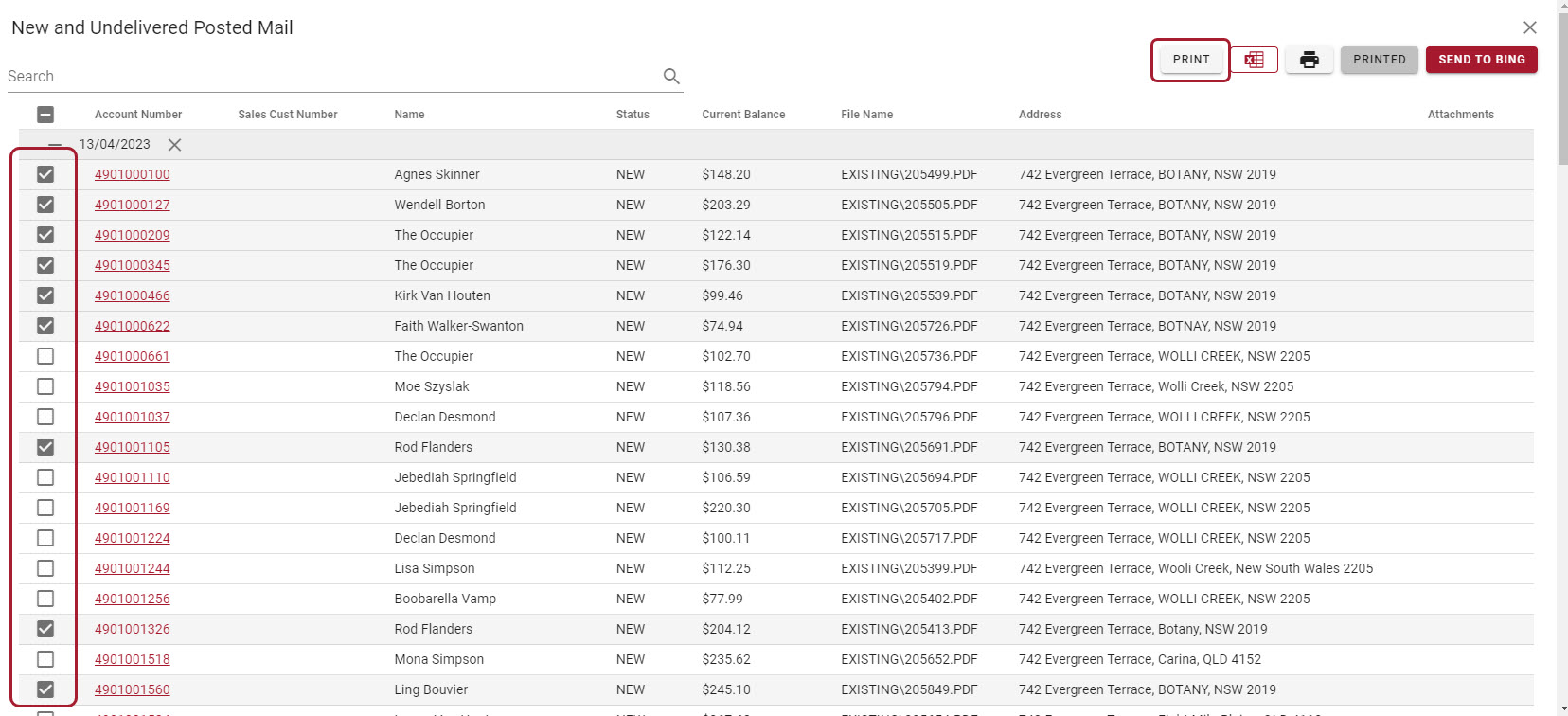The width and height of the screenshot is (1568, 716).
Task: Check the box for Moe Szyslak
Action: click(x=45, y=386)
